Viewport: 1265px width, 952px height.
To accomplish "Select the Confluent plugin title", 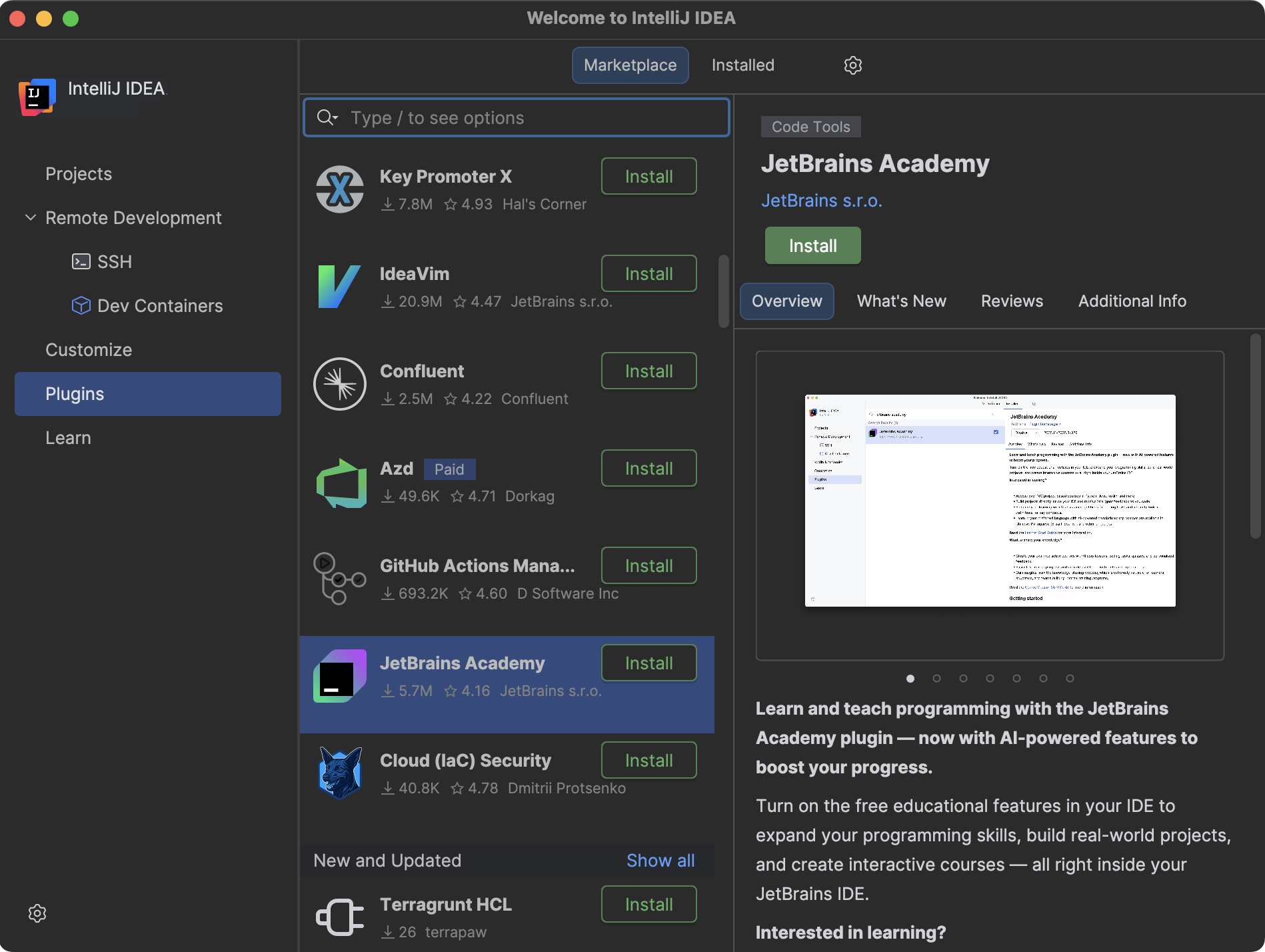I will click(x=422, y=371).
